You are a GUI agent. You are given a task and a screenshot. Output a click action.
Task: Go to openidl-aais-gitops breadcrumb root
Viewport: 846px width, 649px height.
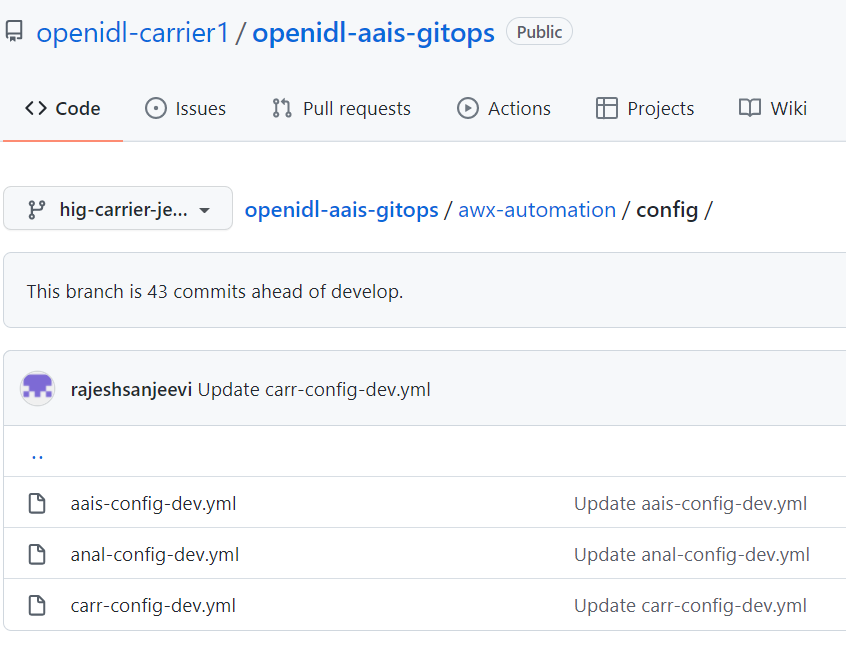(342, 210)
